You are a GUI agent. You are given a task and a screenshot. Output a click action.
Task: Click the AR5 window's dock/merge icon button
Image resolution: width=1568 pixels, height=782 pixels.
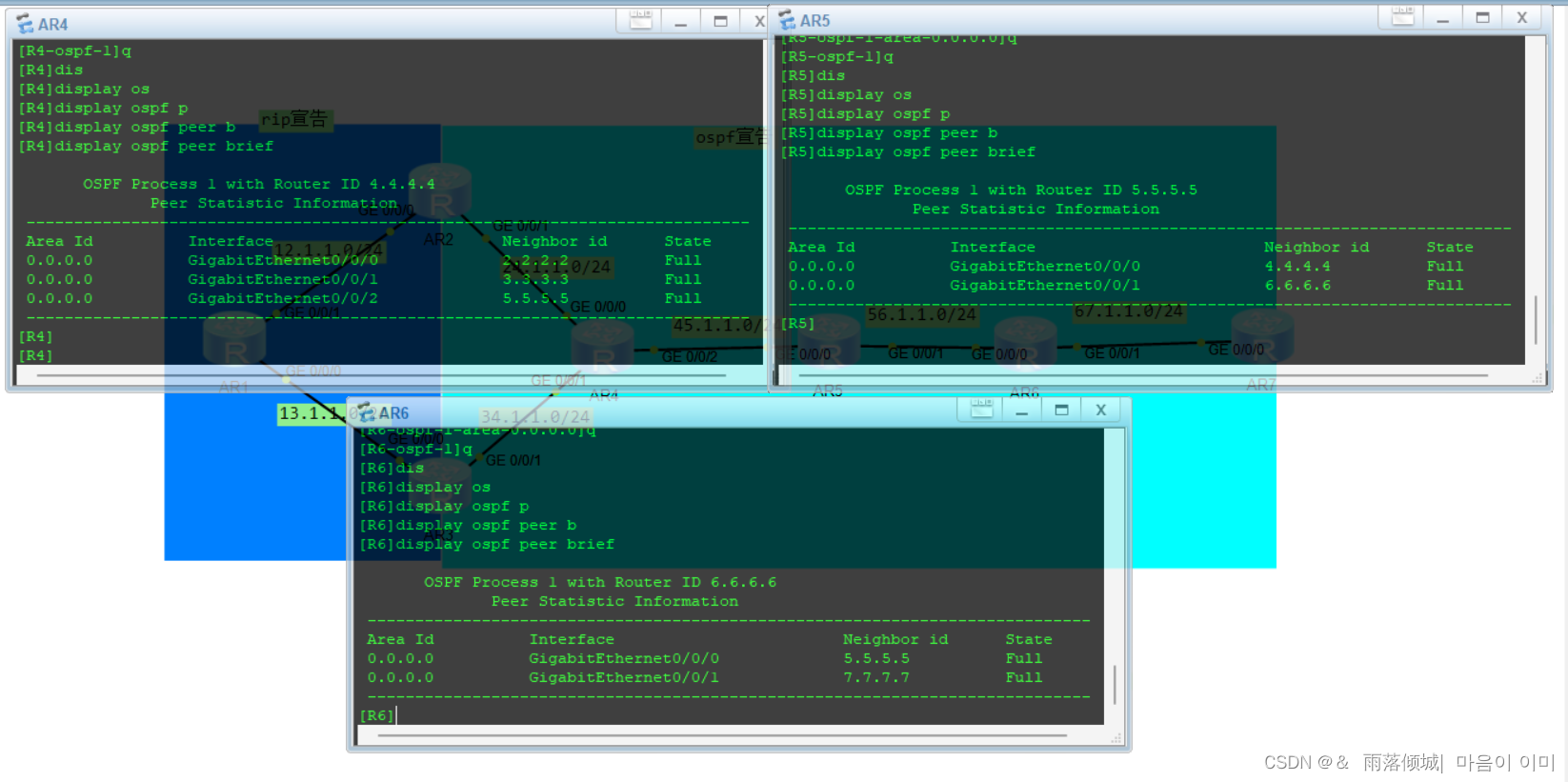1403,17
